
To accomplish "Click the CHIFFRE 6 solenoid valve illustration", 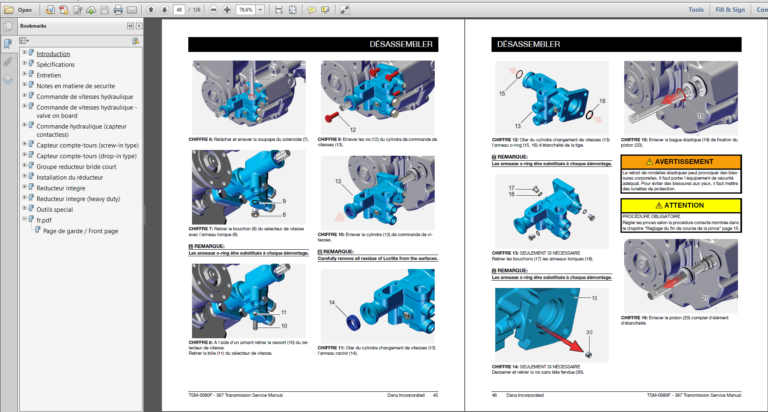I will click(248, 97).
